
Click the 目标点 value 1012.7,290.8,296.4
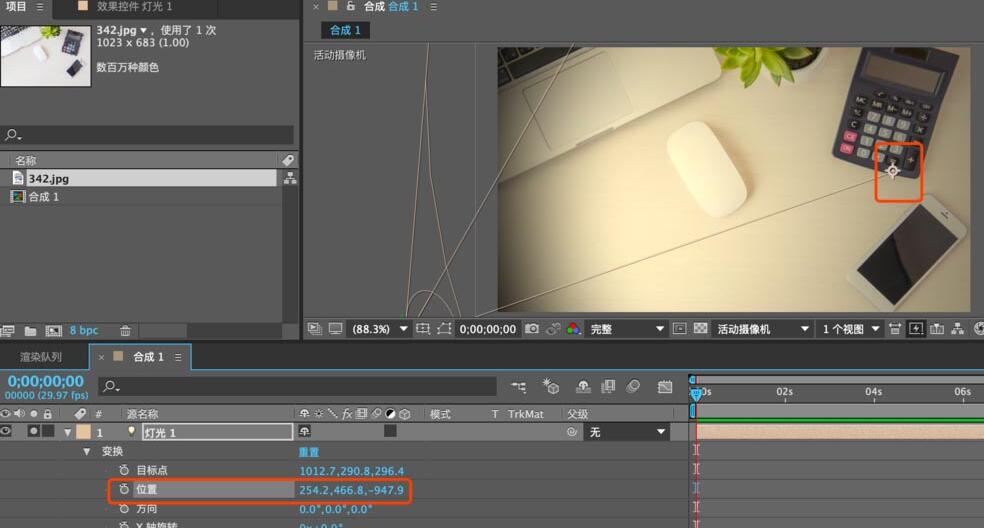coord(351,470)
